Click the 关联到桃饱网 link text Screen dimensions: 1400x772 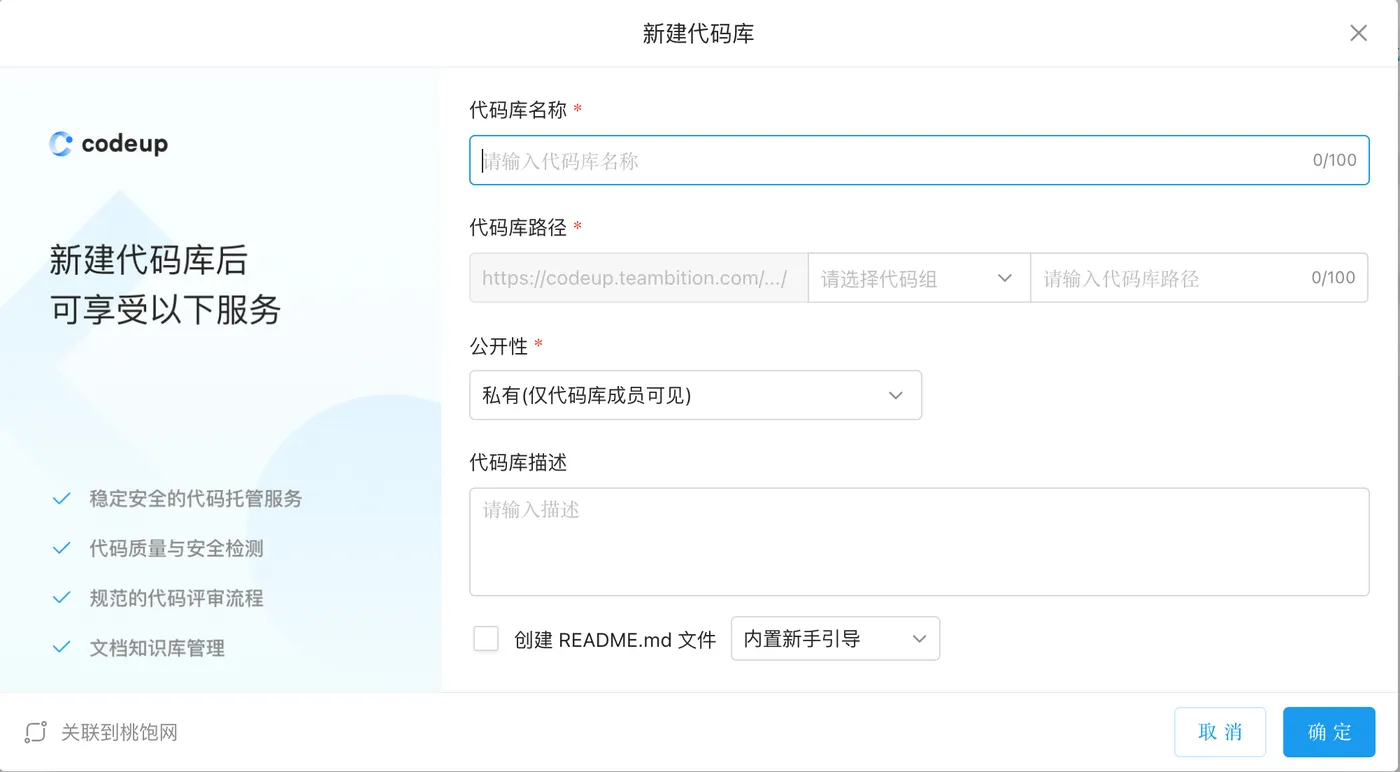tap(119, 733)
